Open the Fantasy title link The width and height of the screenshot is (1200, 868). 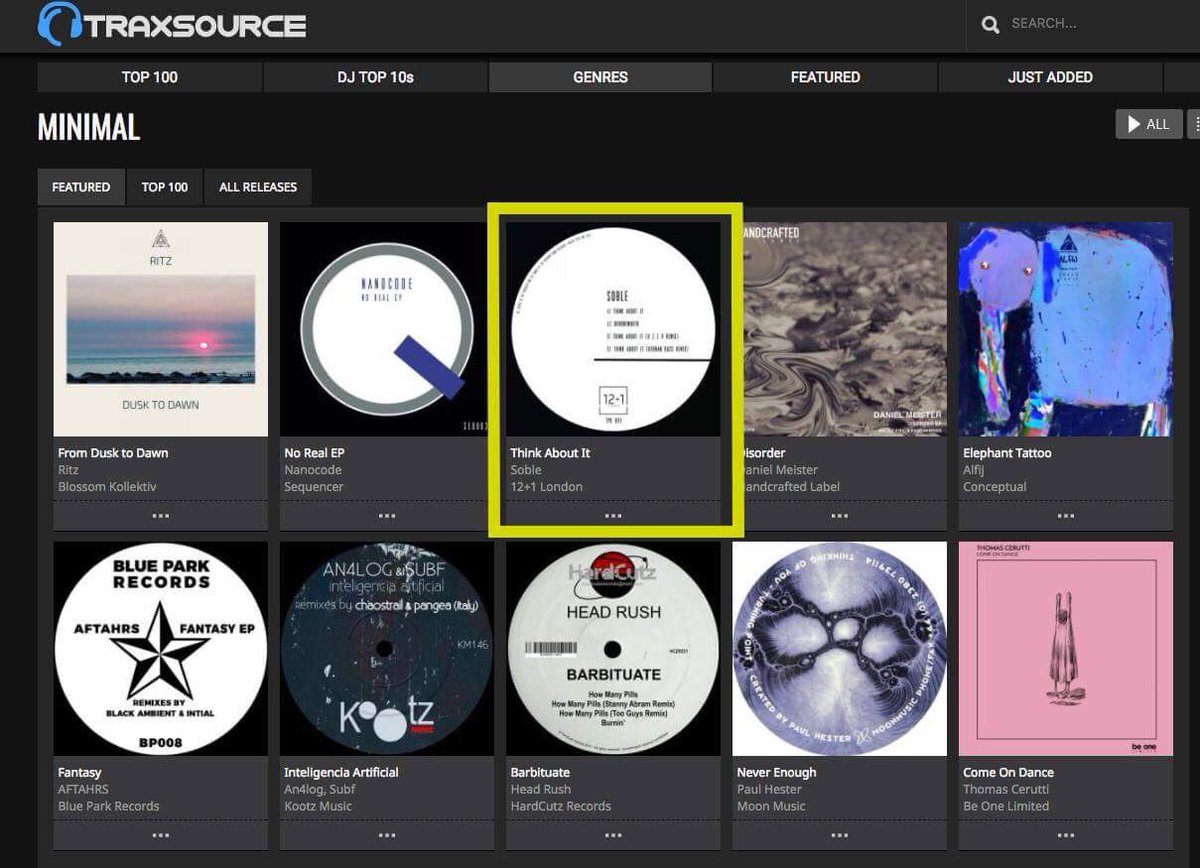click(80, 772)
